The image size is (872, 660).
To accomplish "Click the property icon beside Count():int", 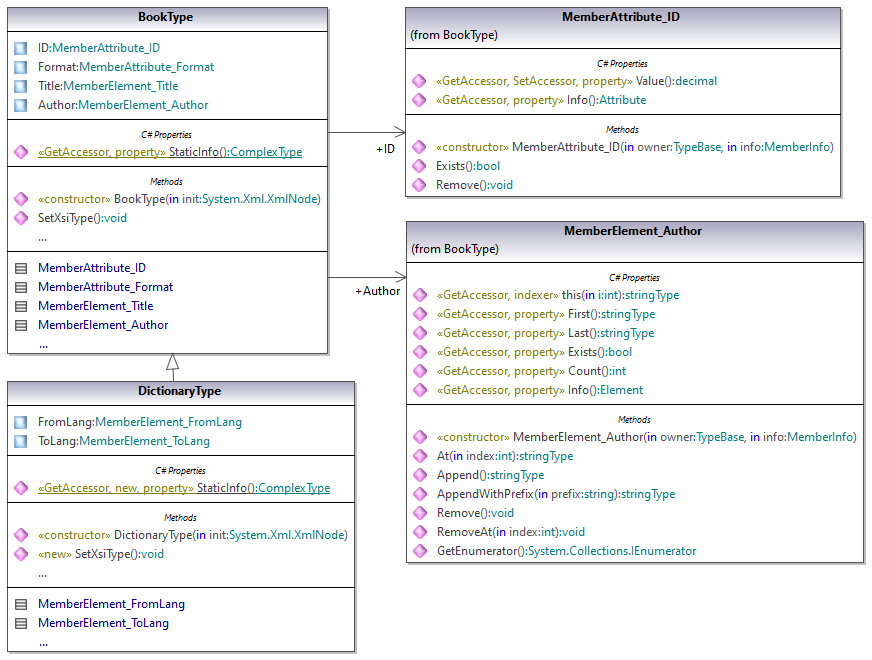I will (419, 371).
